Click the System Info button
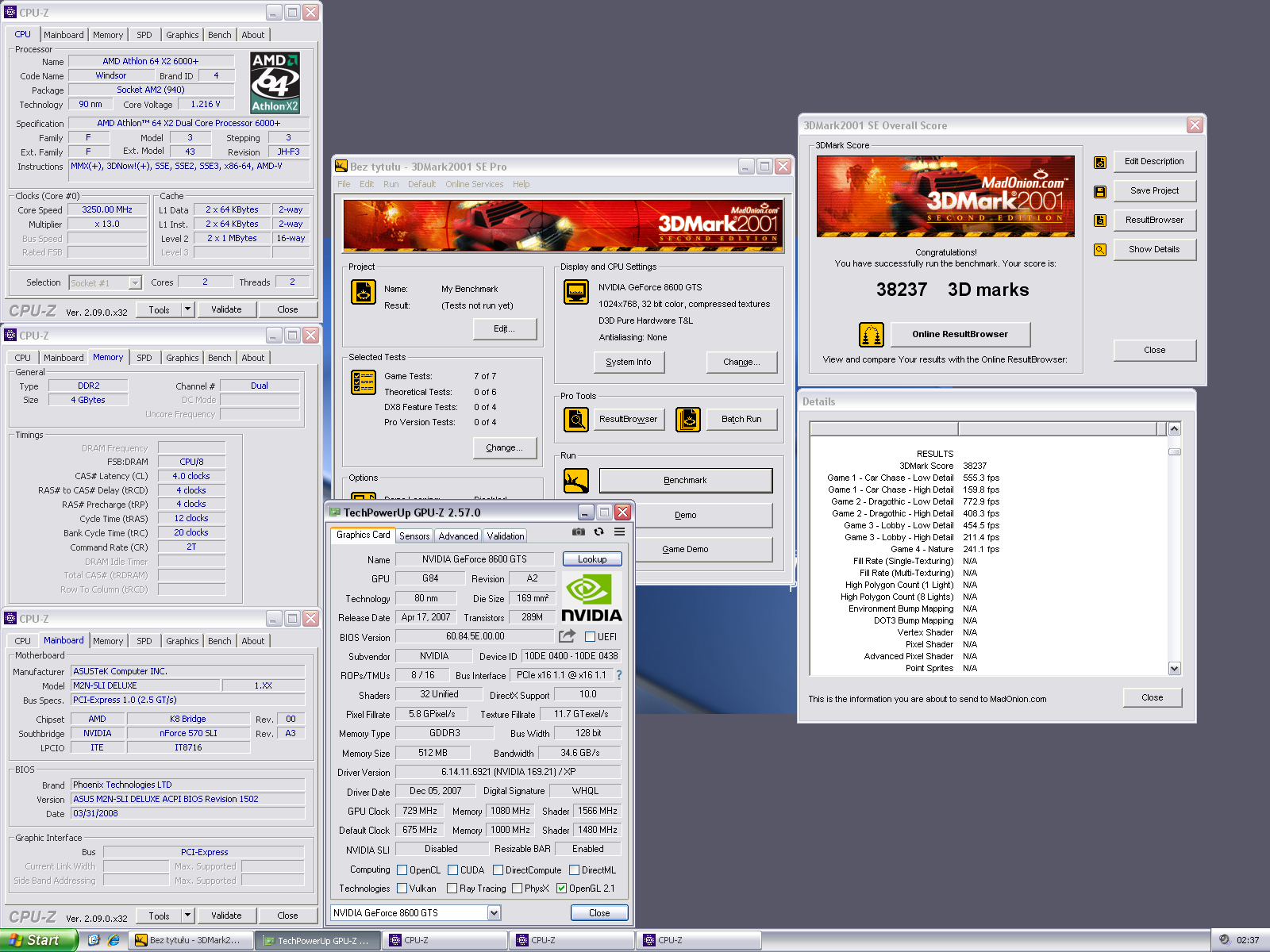This screenshot has height=952, width=1270. coord(629,362)
